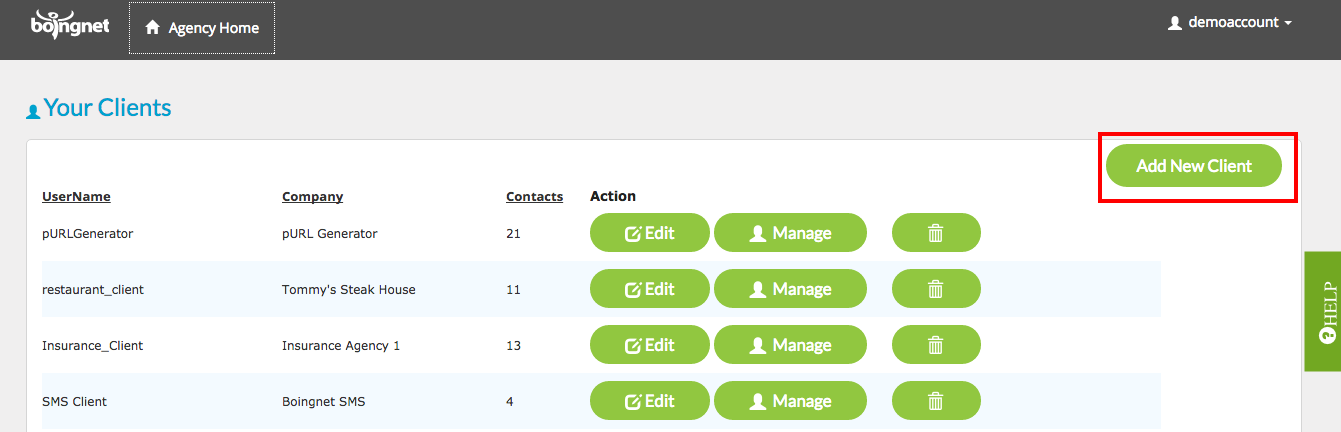
Task: Open the green HELP side tab
Action: 1323,312
